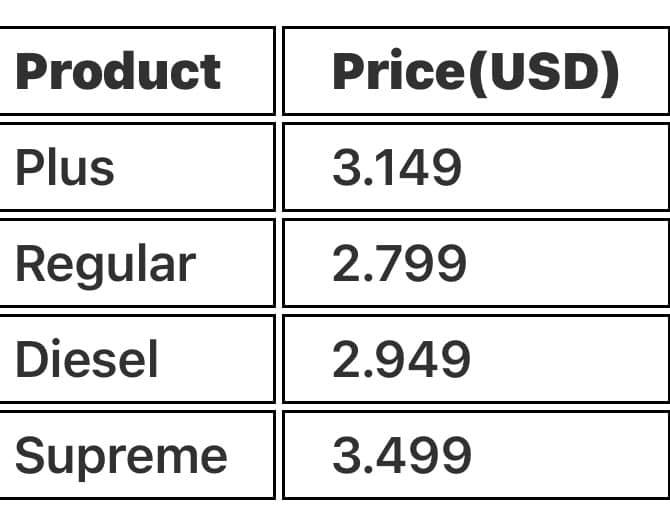Click the 2.799 price cell
The image size is (670, 525).
pyautogui.click(x=399, y=263)
